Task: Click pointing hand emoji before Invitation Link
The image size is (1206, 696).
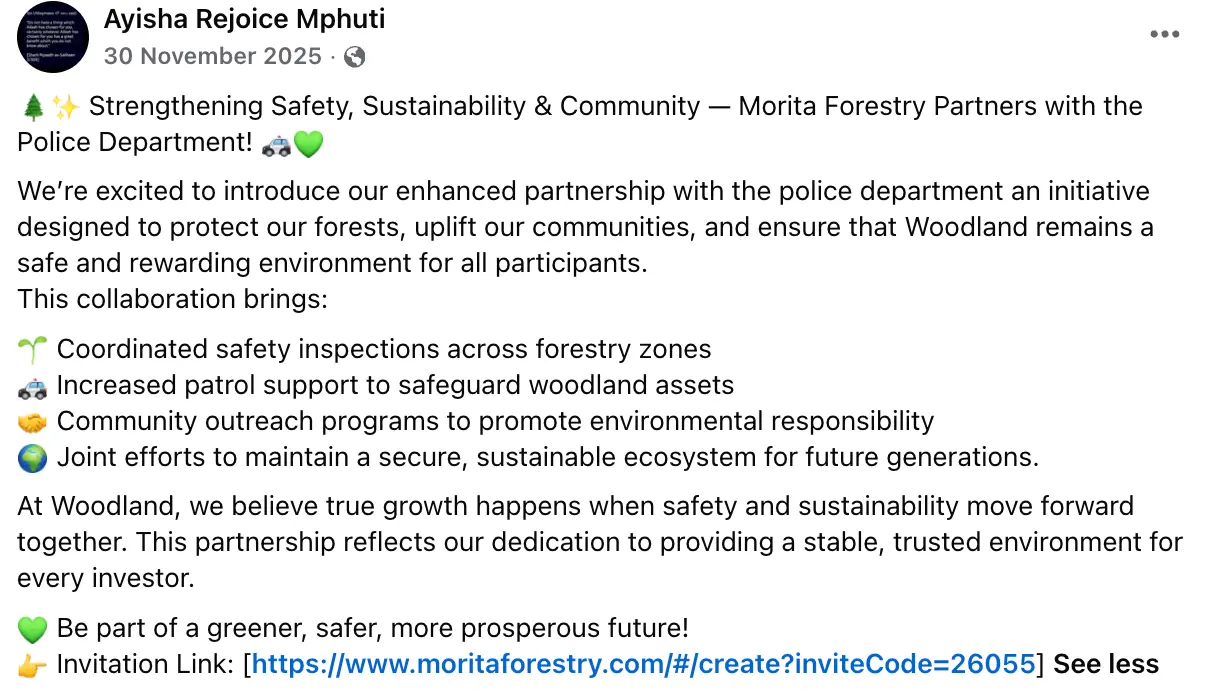Action: tap(32, 665)
